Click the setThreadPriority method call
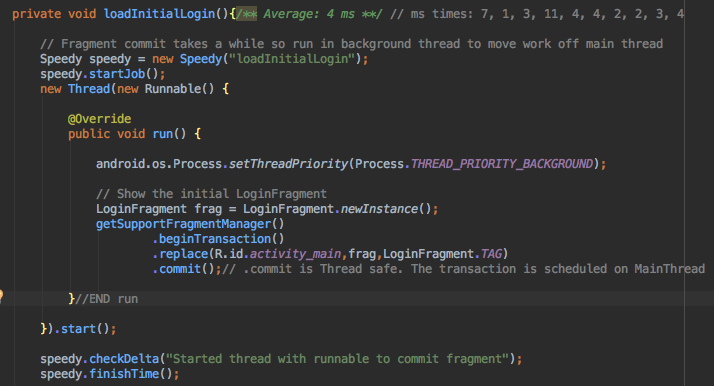 click(x=288, y=164)
